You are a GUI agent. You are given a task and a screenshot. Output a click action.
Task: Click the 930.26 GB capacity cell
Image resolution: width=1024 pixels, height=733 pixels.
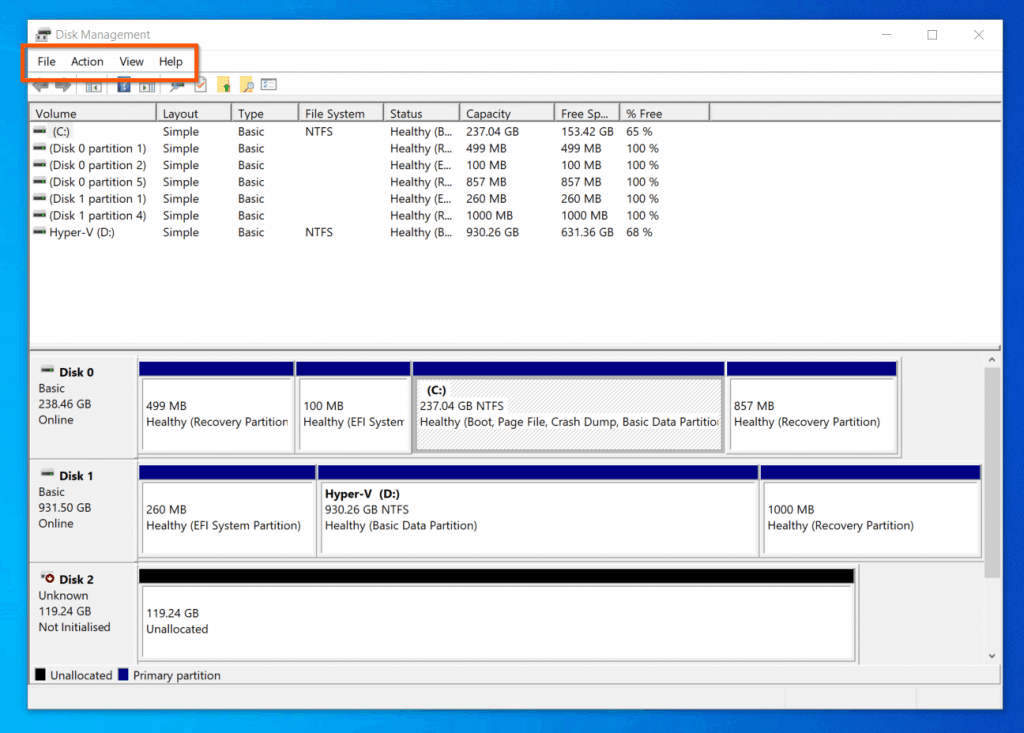coord(492,232)
